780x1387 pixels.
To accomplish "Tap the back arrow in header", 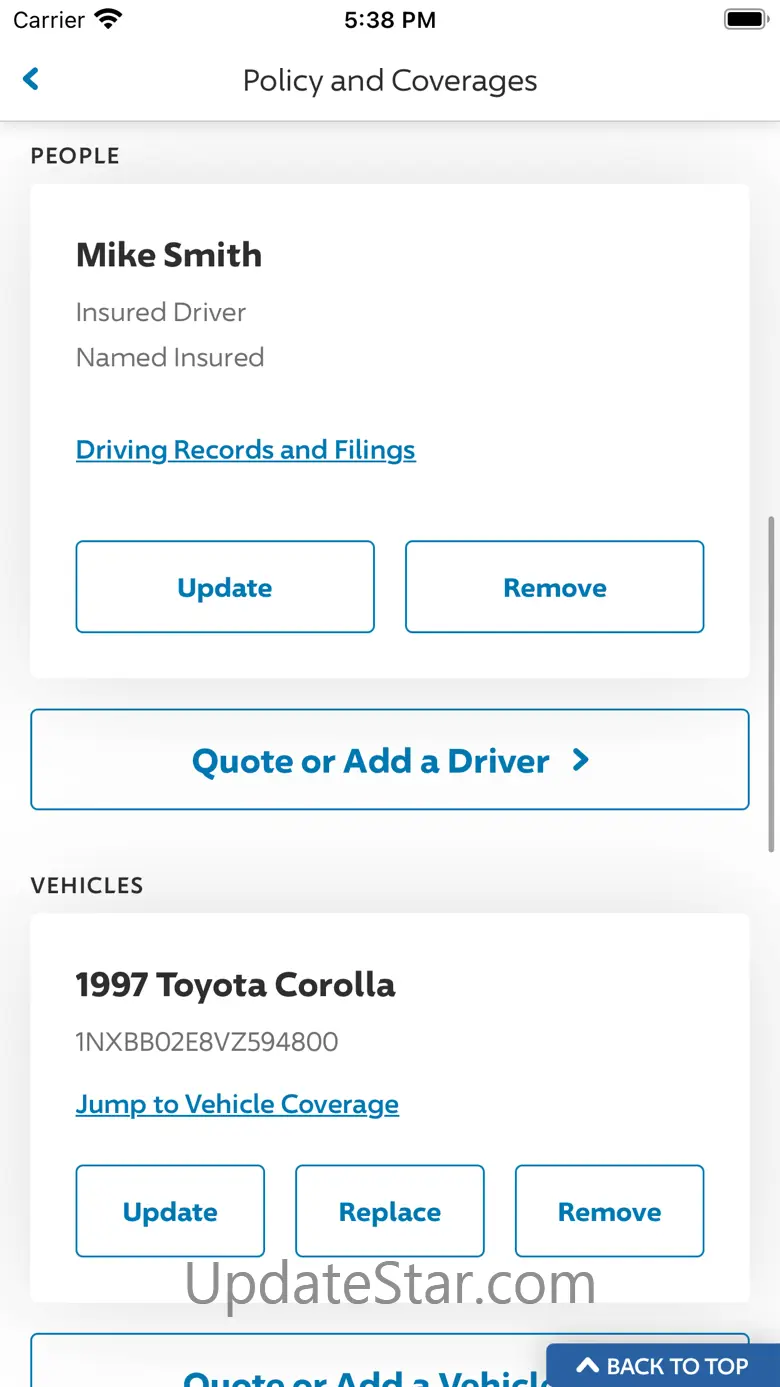I will (x=31, y=79).
